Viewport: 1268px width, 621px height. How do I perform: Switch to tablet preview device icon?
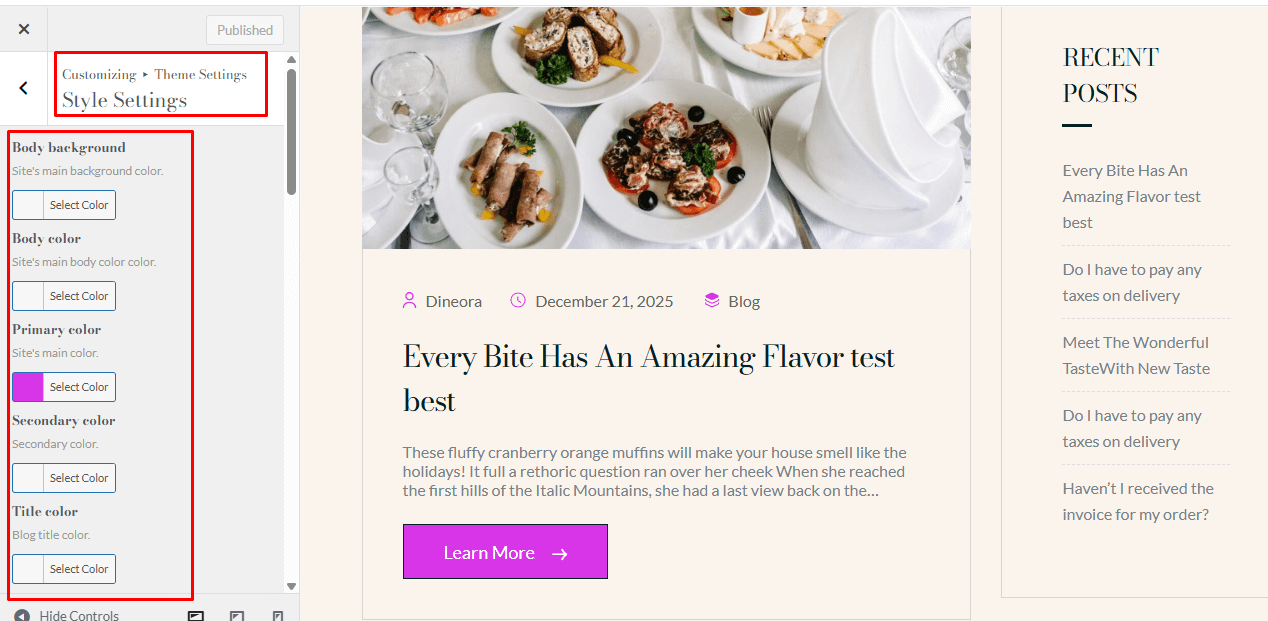[237, 616]
